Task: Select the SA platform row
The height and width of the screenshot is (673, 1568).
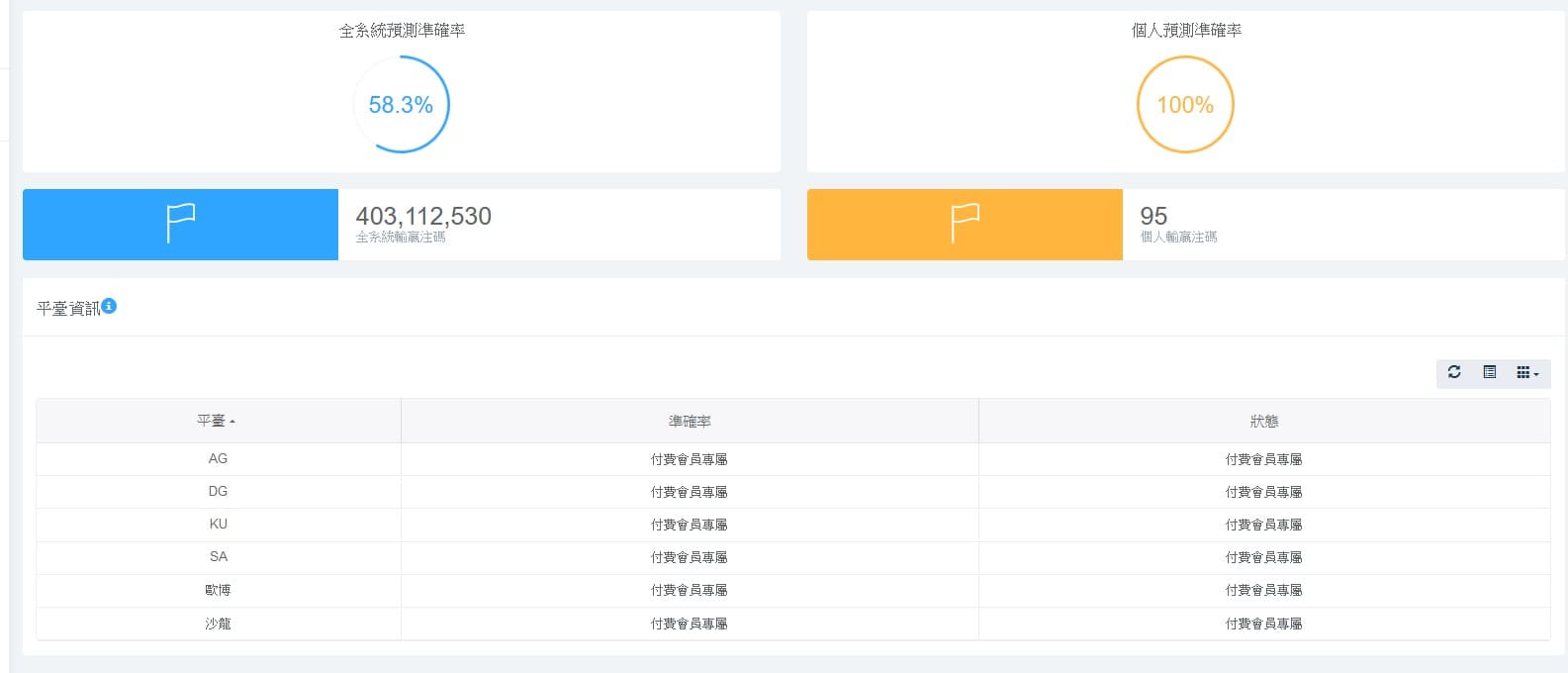Action: (793, 557)
